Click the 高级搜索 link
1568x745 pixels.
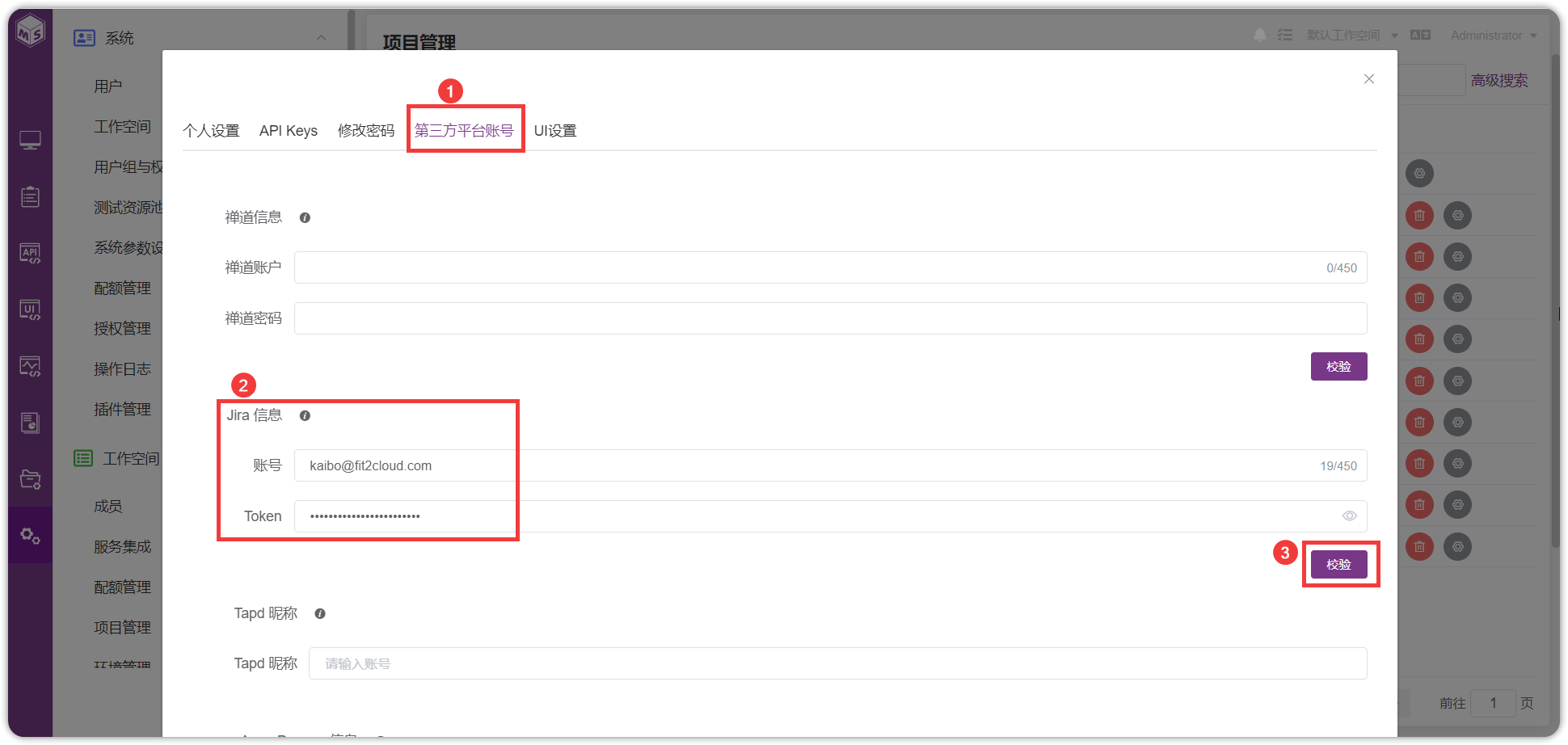click(x=1499, y=81)
